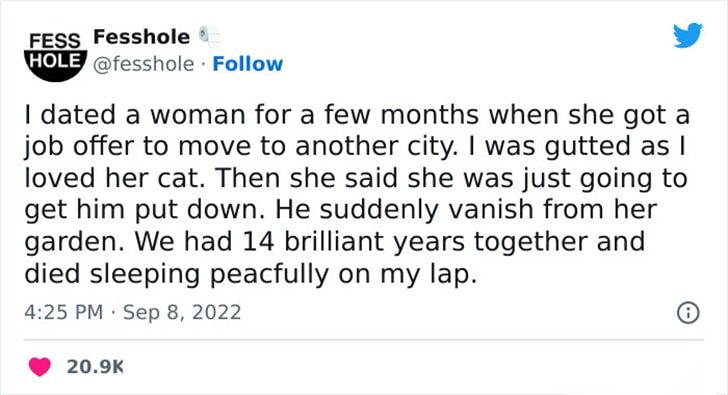This screenshot has height=395, width=728.
Task: Click the Twitter bird logo
Action: click(688, 35)
